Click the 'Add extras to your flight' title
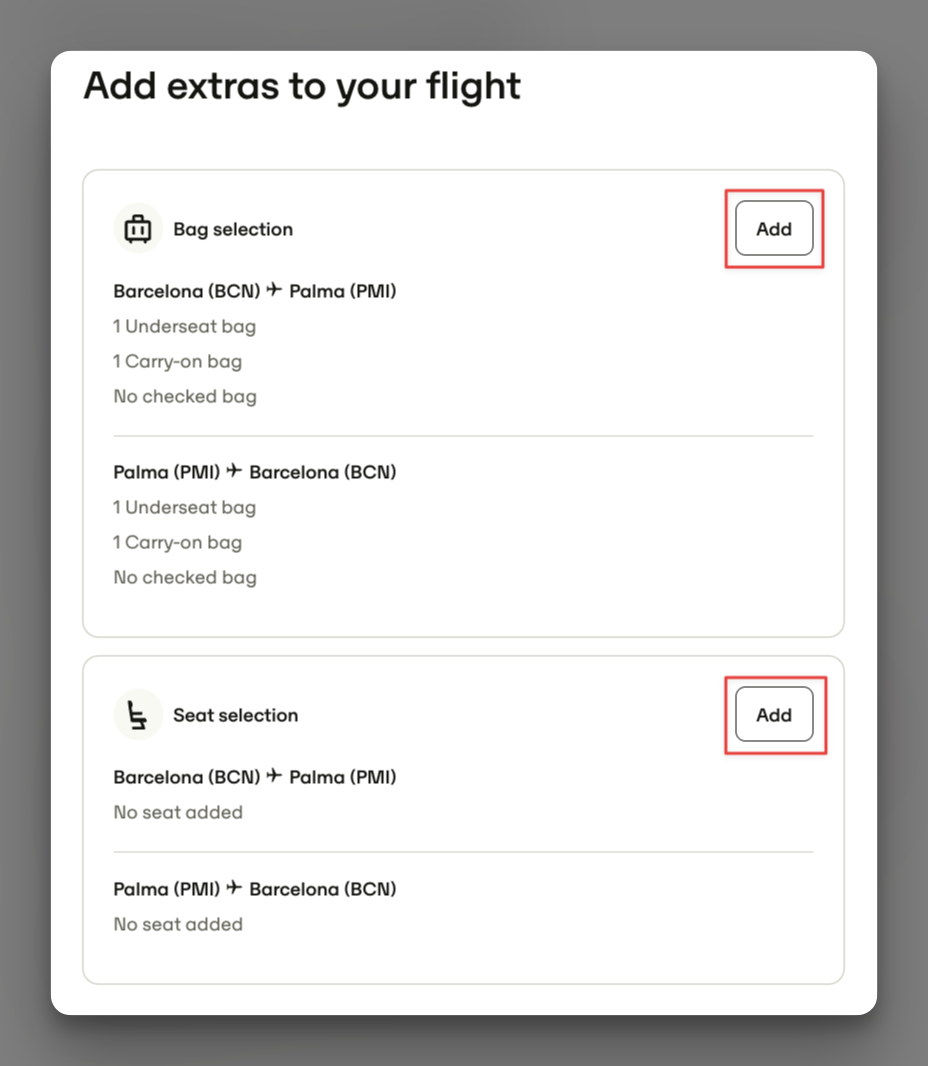 302,86
